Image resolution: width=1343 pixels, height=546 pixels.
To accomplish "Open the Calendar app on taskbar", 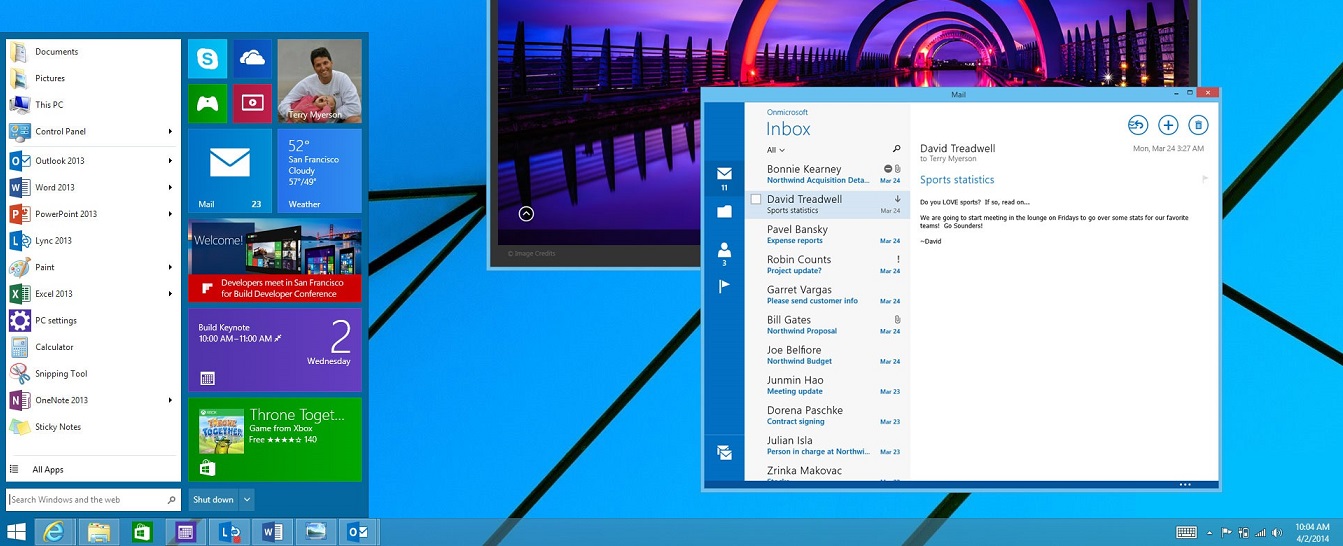I will [x=185, y=532].
